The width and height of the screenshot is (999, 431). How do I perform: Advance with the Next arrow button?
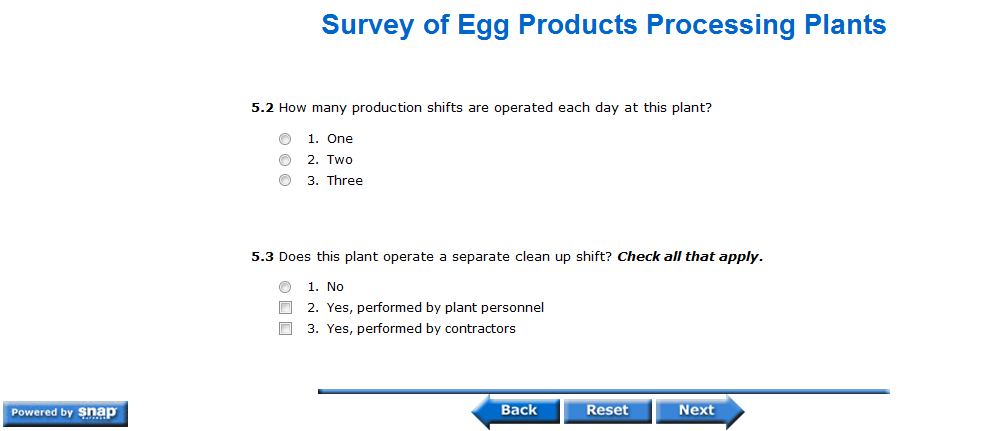(x=700, y=410)
